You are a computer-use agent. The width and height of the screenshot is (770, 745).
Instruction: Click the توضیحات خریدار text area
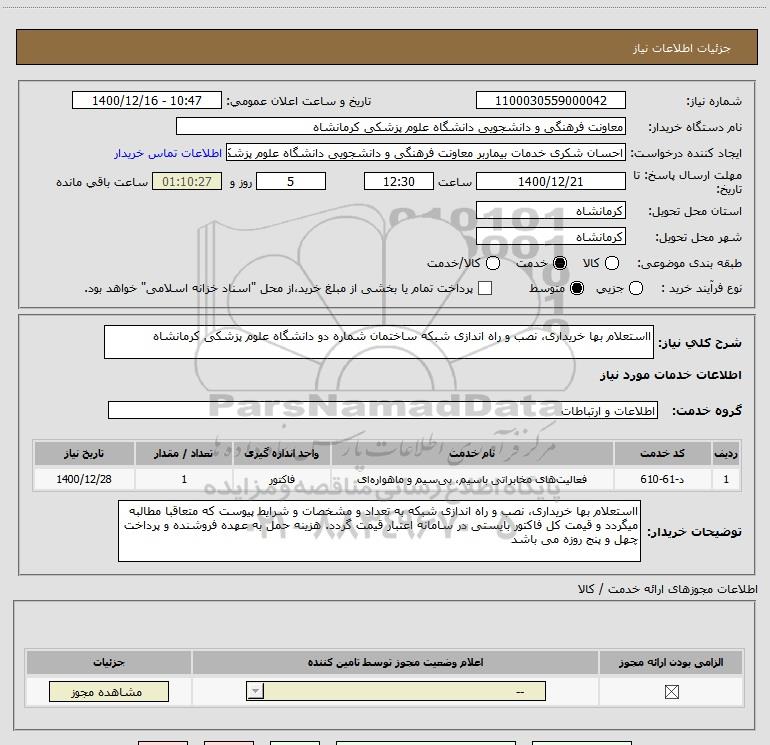379,531
